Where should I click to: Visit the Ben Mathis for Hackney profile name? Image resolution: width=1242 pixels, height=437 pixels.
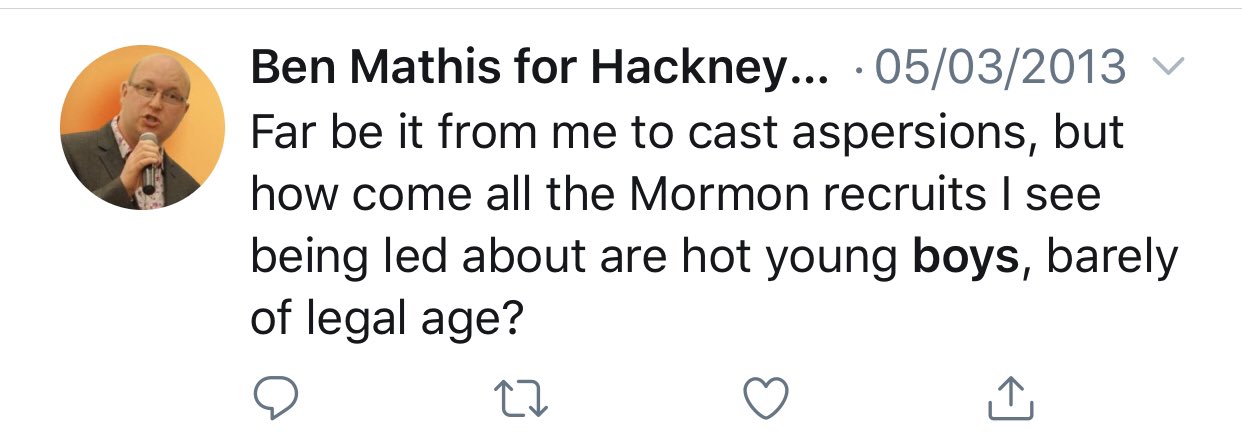point(539,68)
